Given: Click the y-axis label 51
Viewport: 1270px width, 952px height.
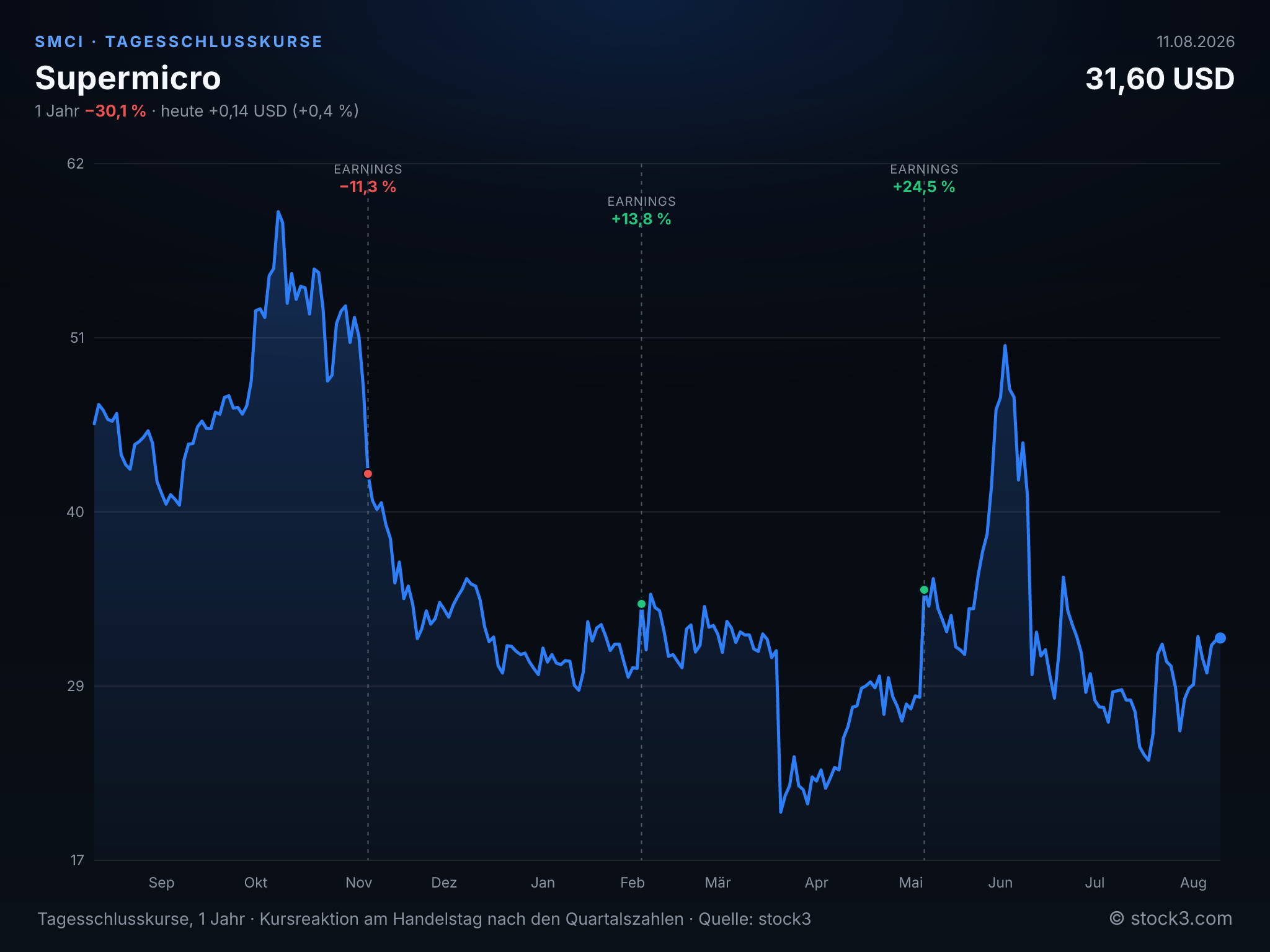Looking at the screenshot, I should pos(76,338).
